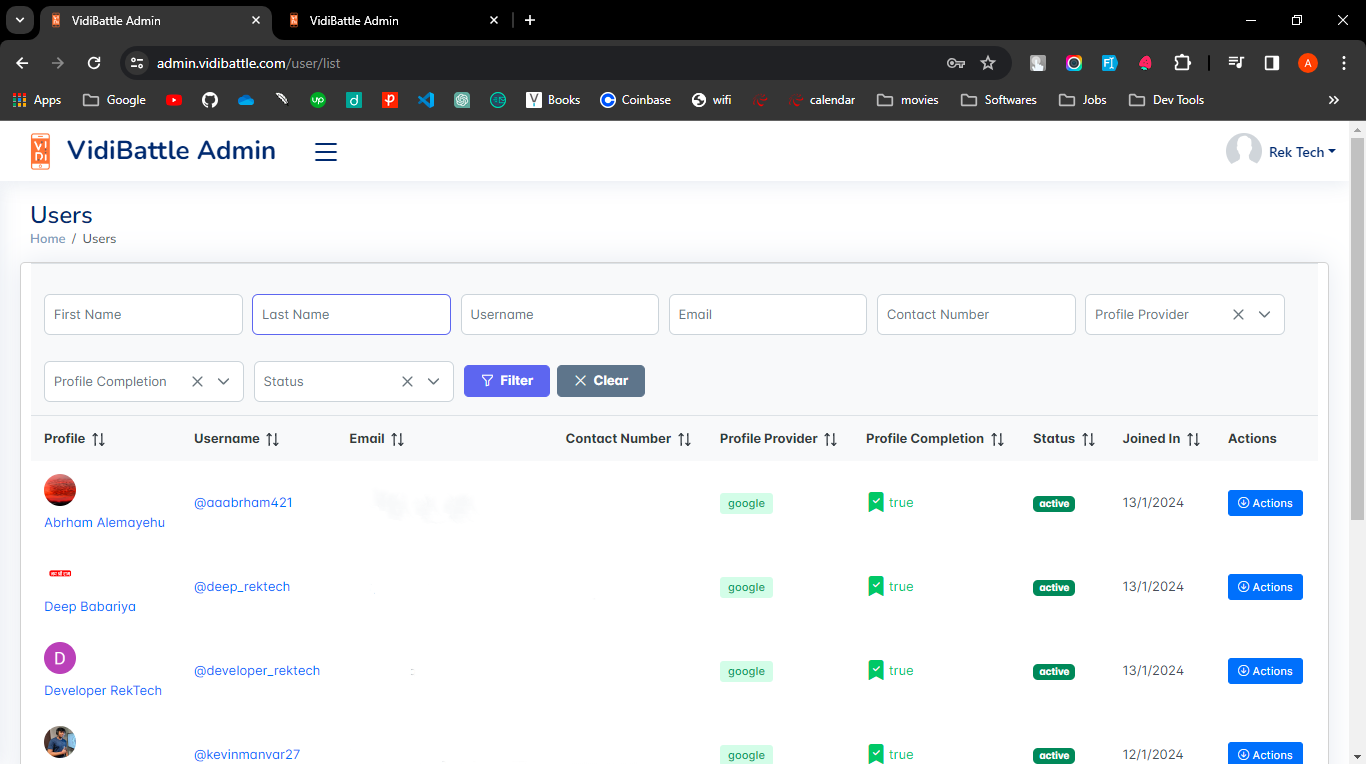
Task: Open the Status filter dropdown
Action: [434, 381]
